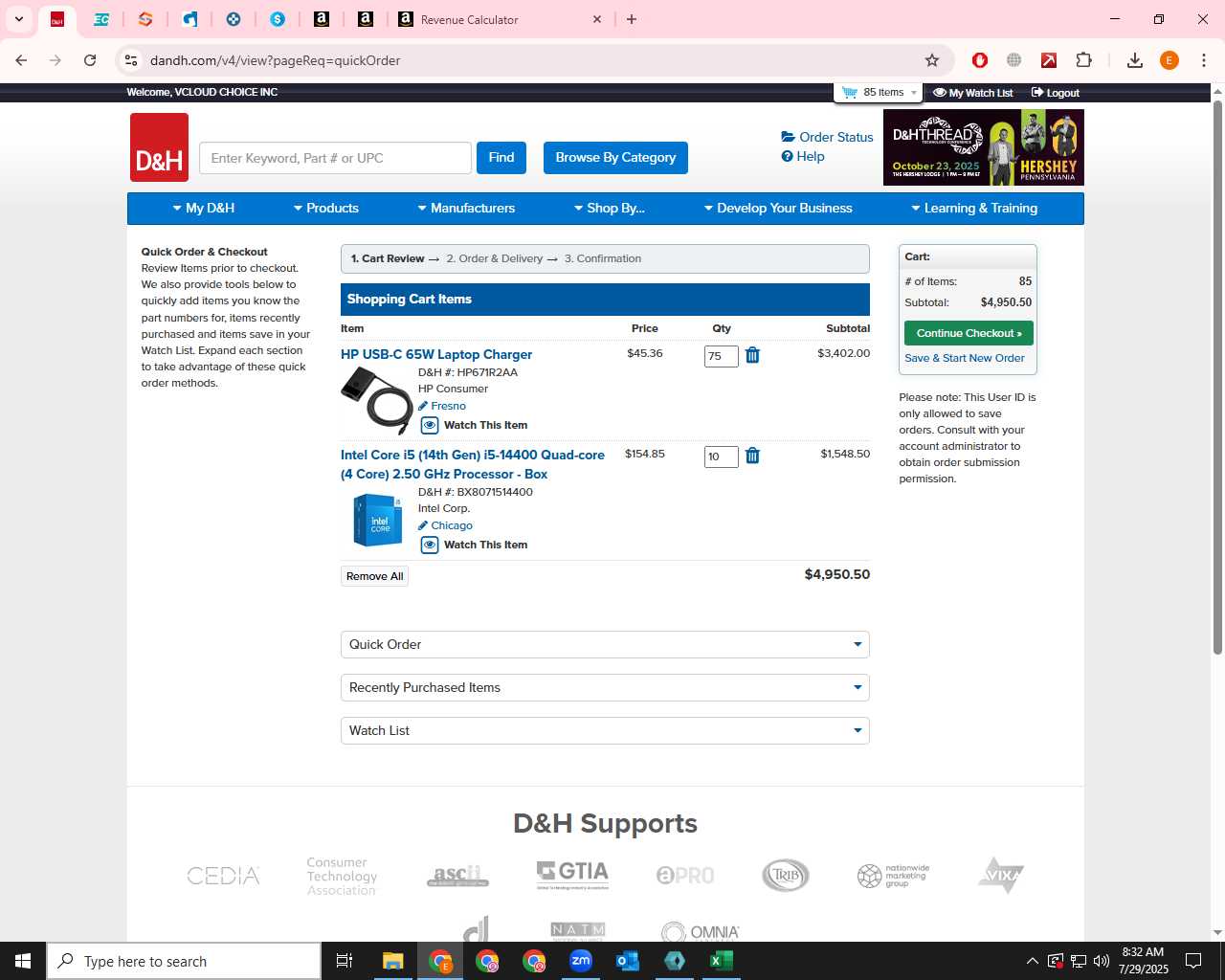This screenshot has width=1225, height=980.
Task: Delete HP USB-C 65W Laptop Charger from cart
Action: pos(752,355)
